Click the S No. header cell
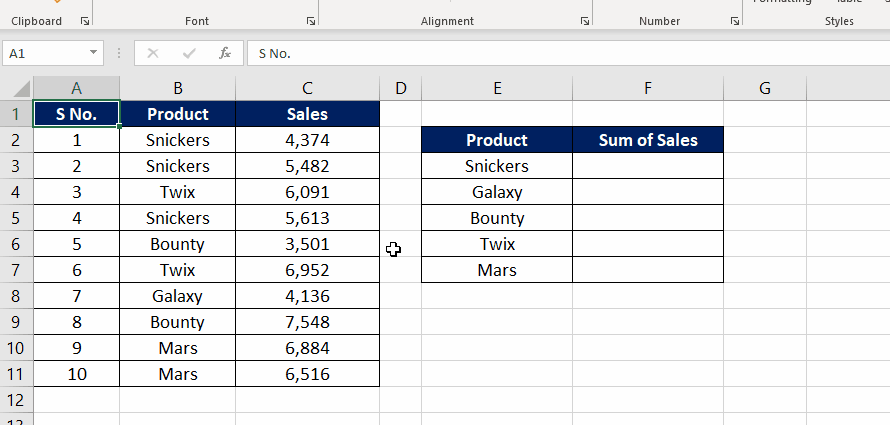The width and height of the screenshot is (890, 425). 77,114
